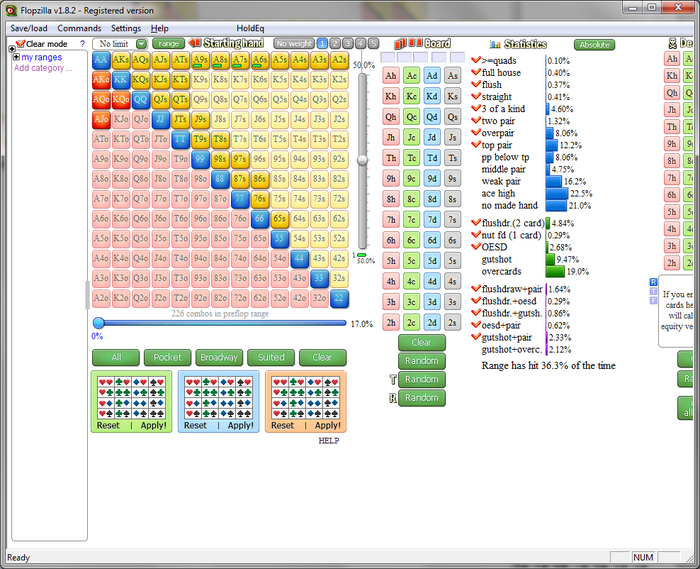Click the small blue R icon near right edge
The height and width of the screenshot is (569, 700).
tap(653, 282)
